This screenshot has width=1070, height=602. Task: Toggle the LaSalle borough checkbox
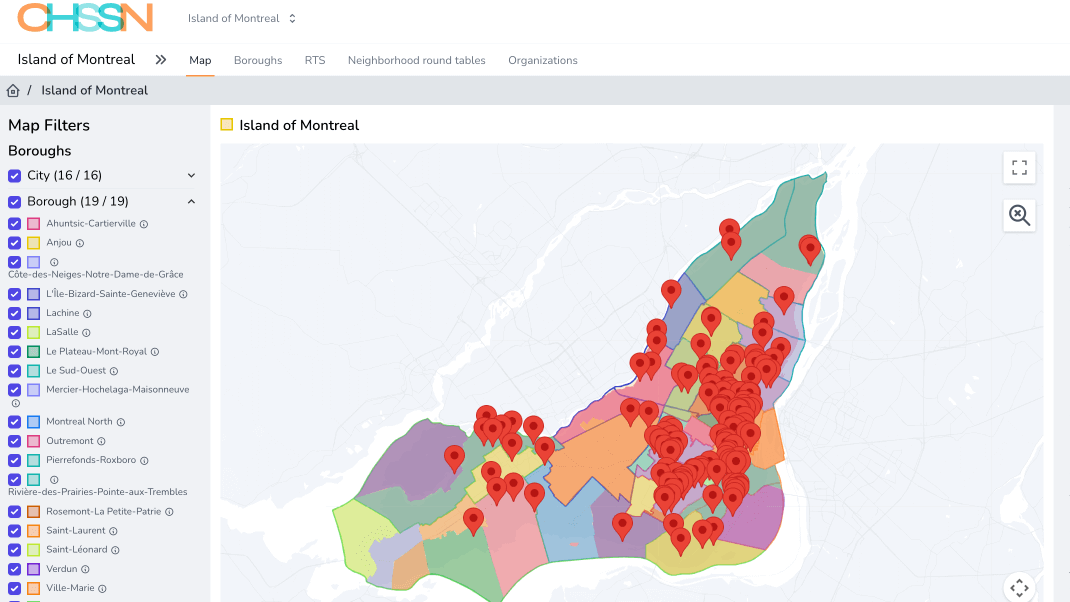tap(14, 332)
